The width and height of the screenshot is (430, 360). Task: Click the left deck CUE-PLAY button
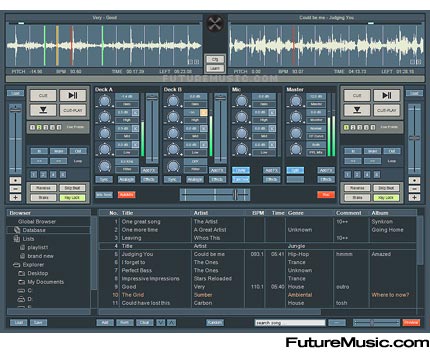click(x=73, y=110)
